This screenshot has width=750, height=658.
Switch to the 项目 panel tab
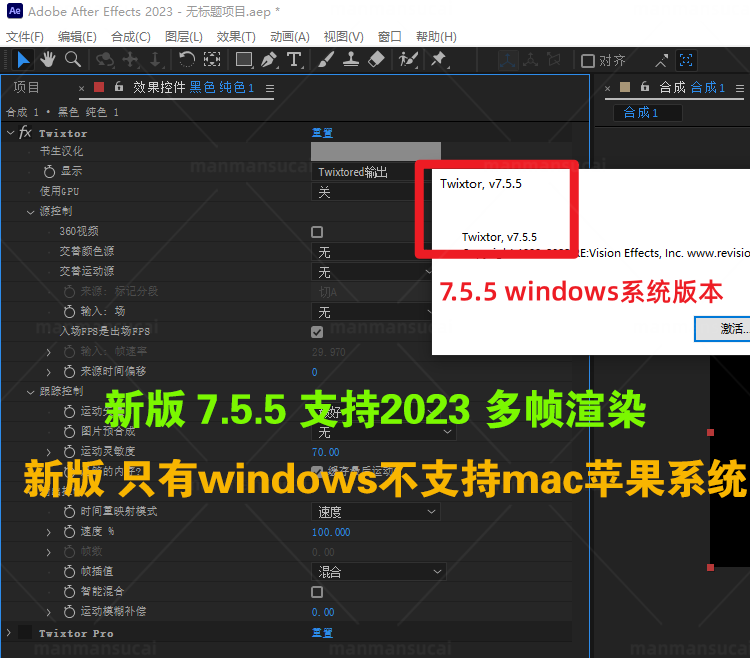coord(26,87)
